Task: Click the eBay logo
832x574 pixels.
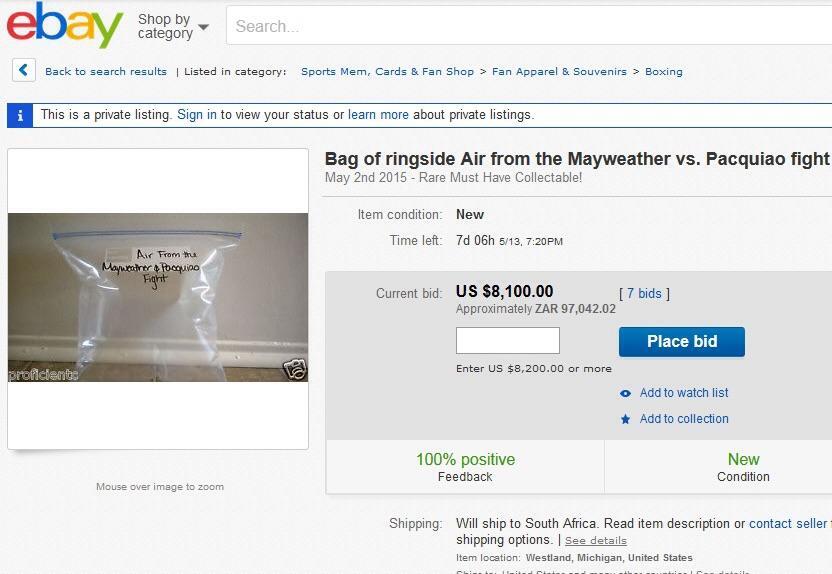Action: [x=65, y=25]
